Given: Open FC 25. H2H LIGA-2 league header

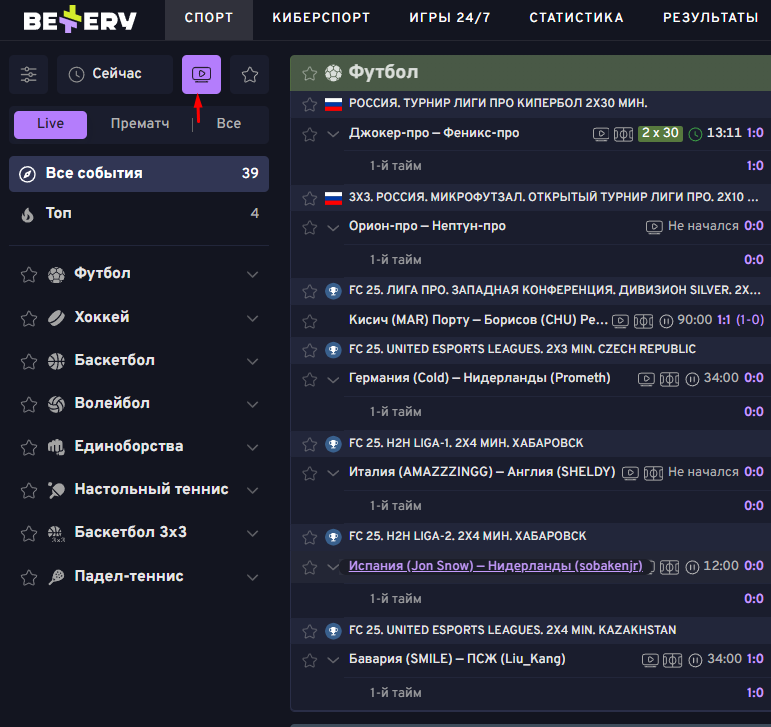Looking at the screenshot, I should click(x=468, y=536).
